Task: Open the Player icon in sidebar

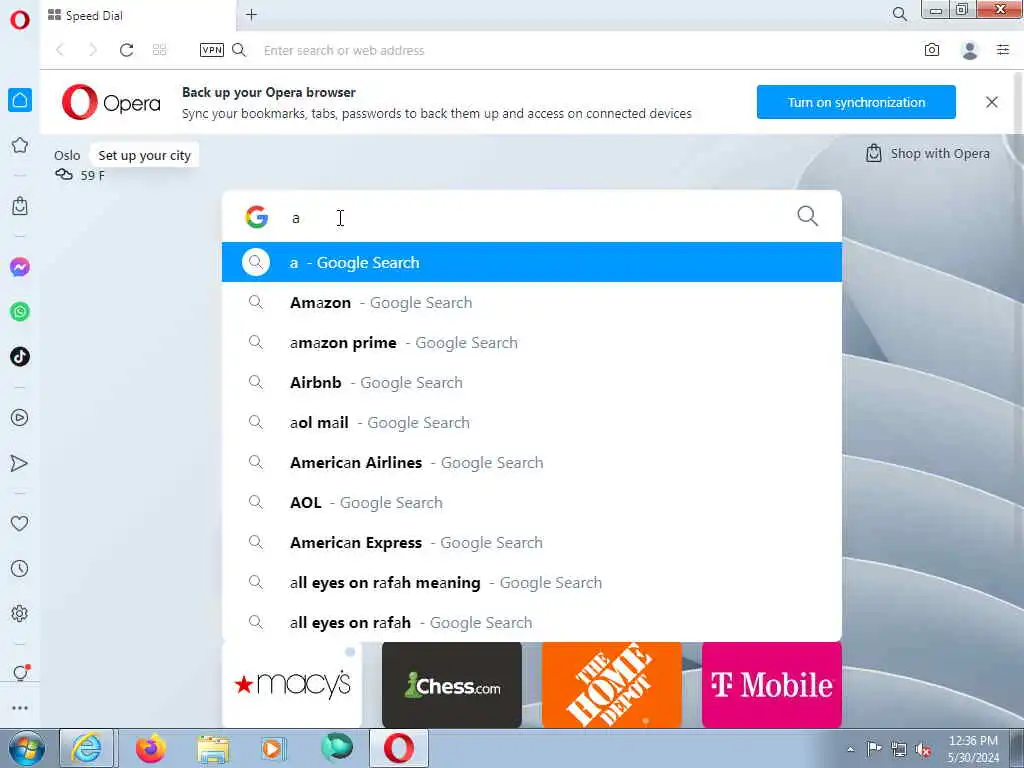Action: click(x=20, y=417)
